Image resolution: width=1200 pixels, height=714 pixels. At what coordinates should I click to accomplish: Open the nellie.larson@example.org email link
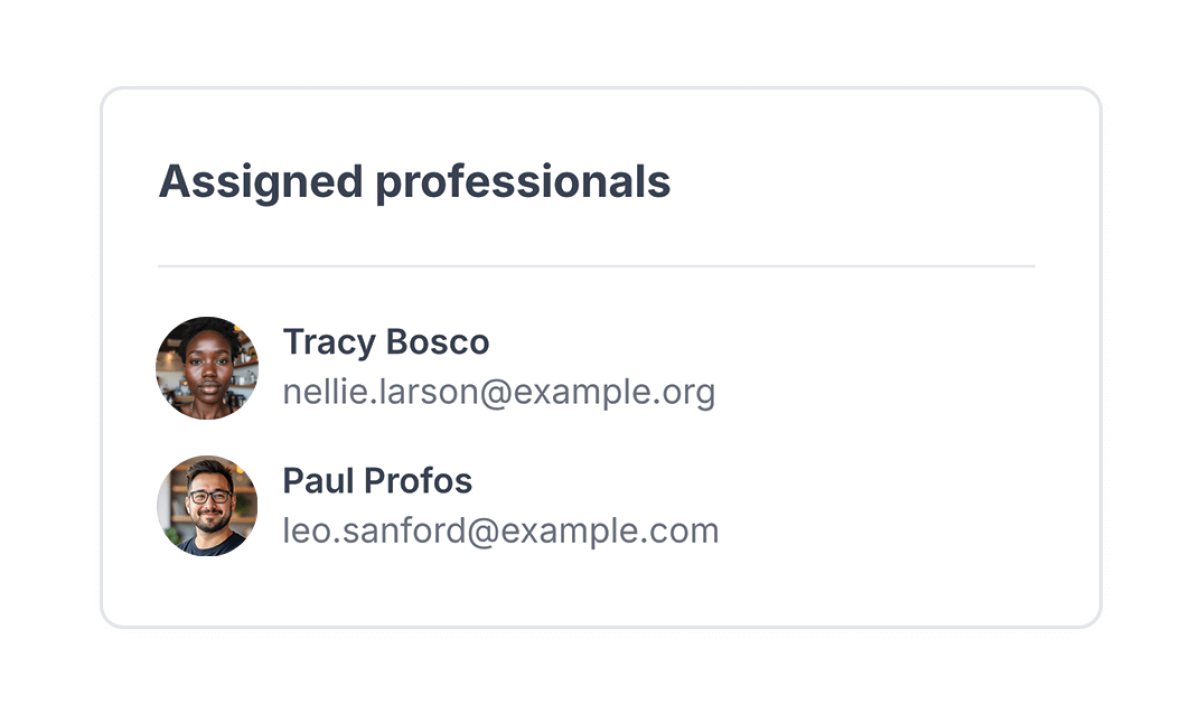(x=498, y=392)
